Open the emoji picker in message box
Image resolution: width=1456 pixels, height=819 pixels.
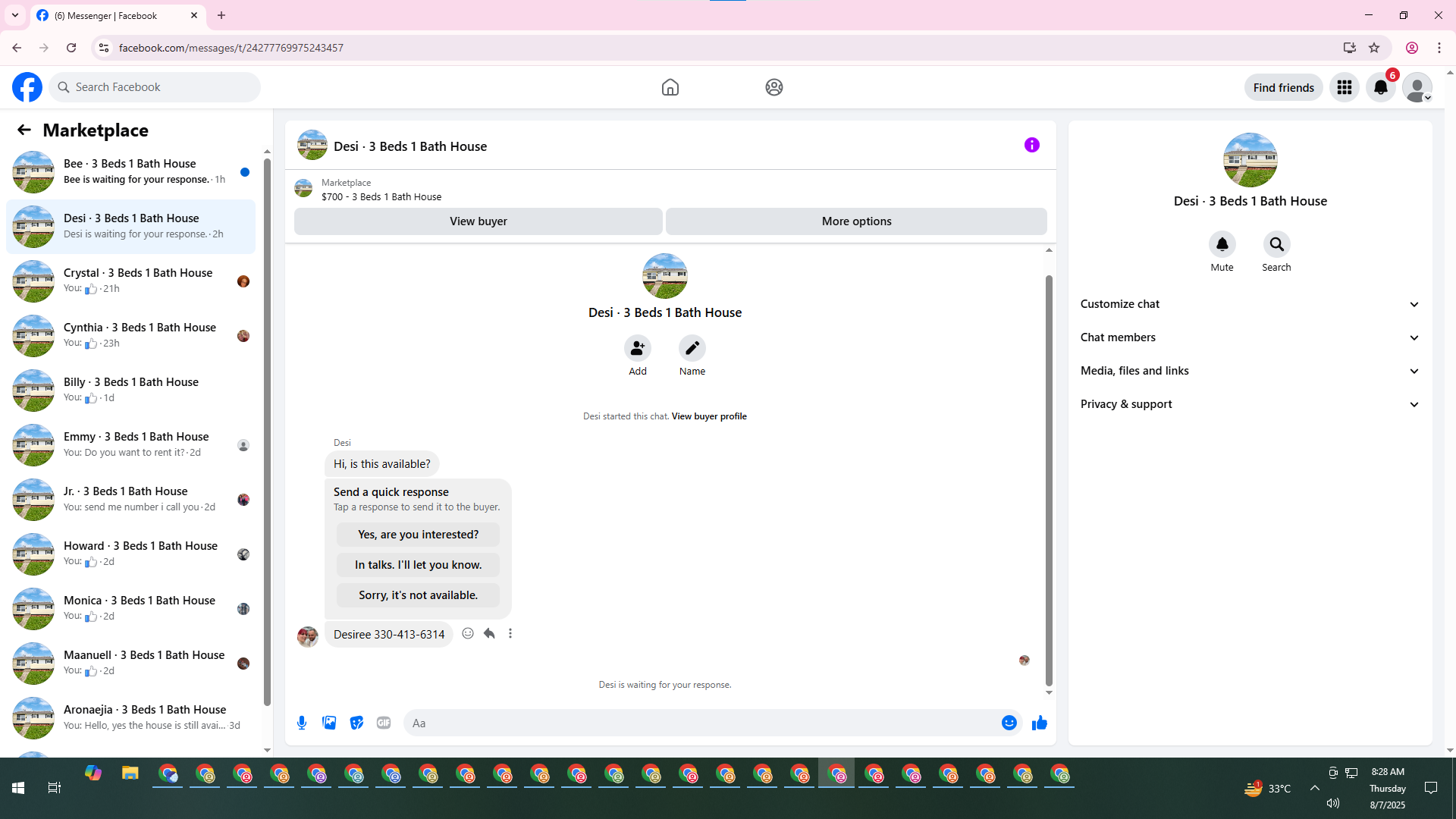point(1009,723)
